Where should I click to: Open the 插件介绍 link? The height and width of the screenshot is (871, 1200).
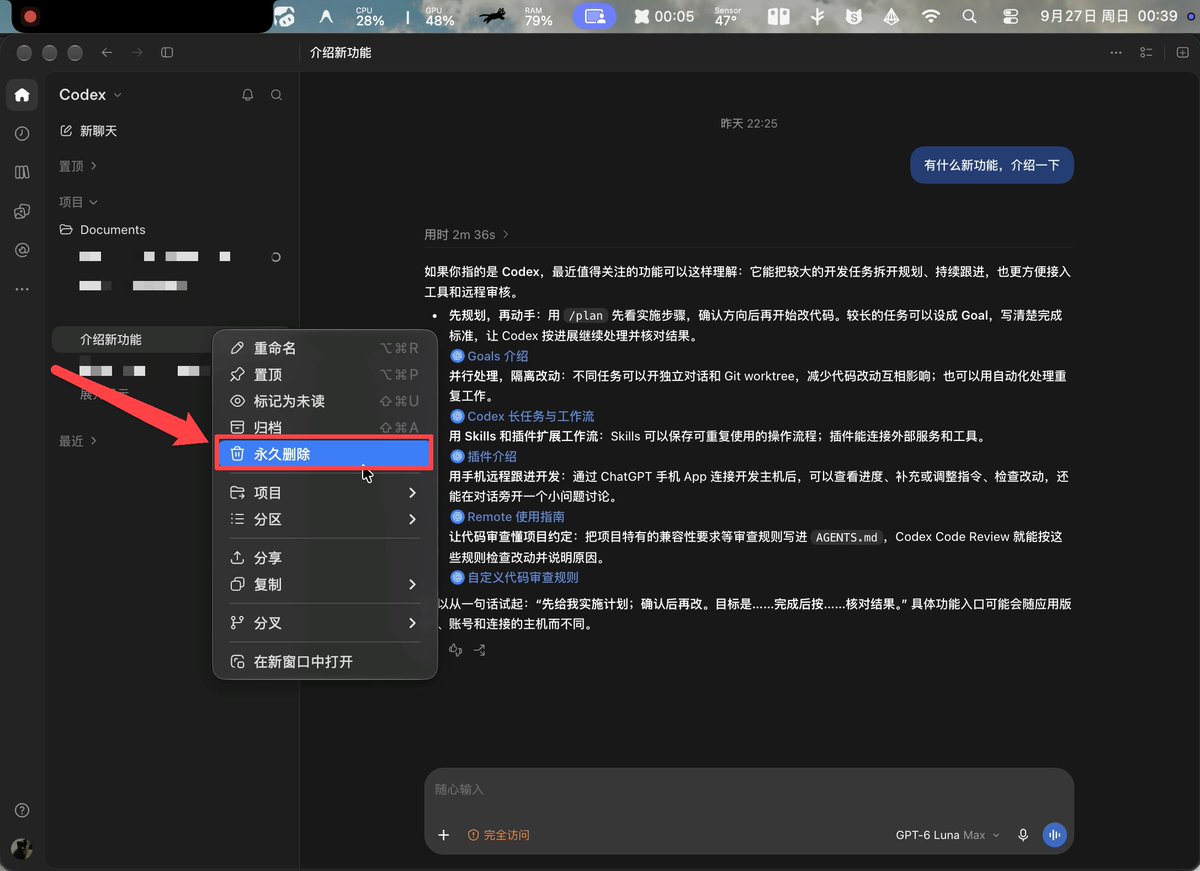tap(484, 456)
